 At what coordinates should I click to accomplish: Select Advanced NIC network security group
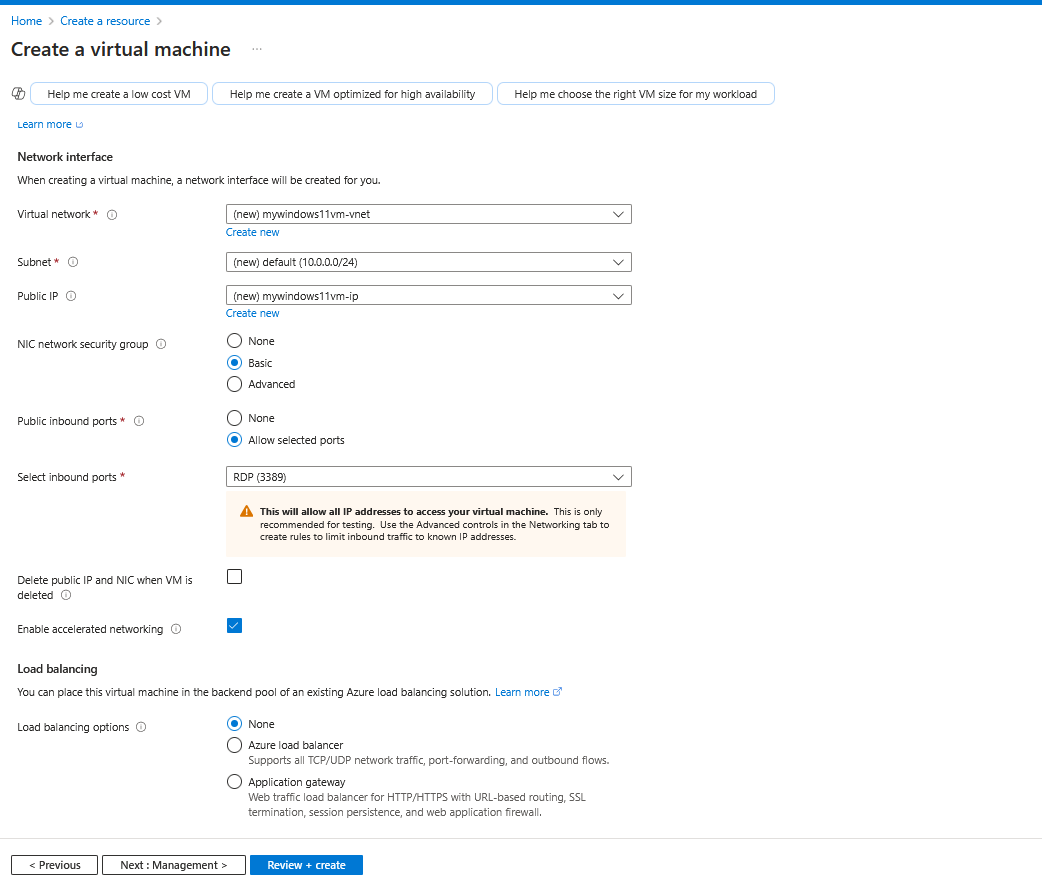(235, 384)
